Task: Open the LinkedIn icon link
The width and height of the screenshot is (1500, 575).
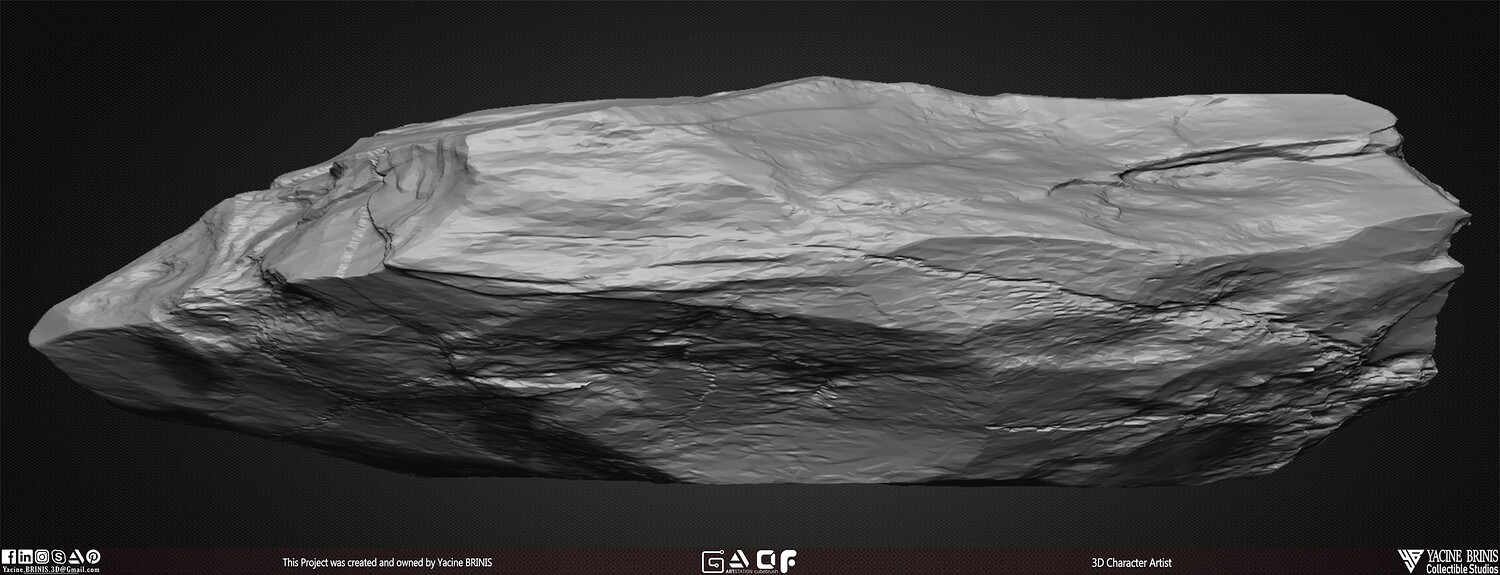Action: click(x=25, y=556)
